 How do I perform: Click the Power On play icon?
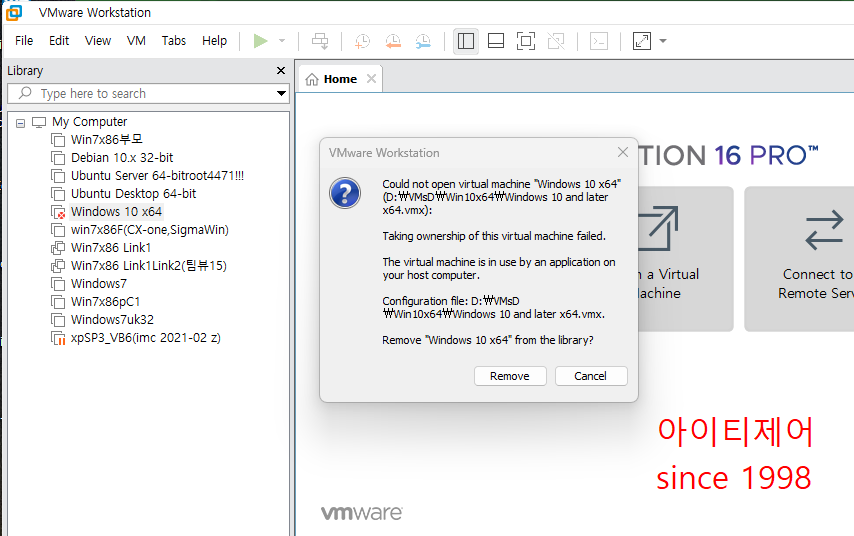point(260,41)
